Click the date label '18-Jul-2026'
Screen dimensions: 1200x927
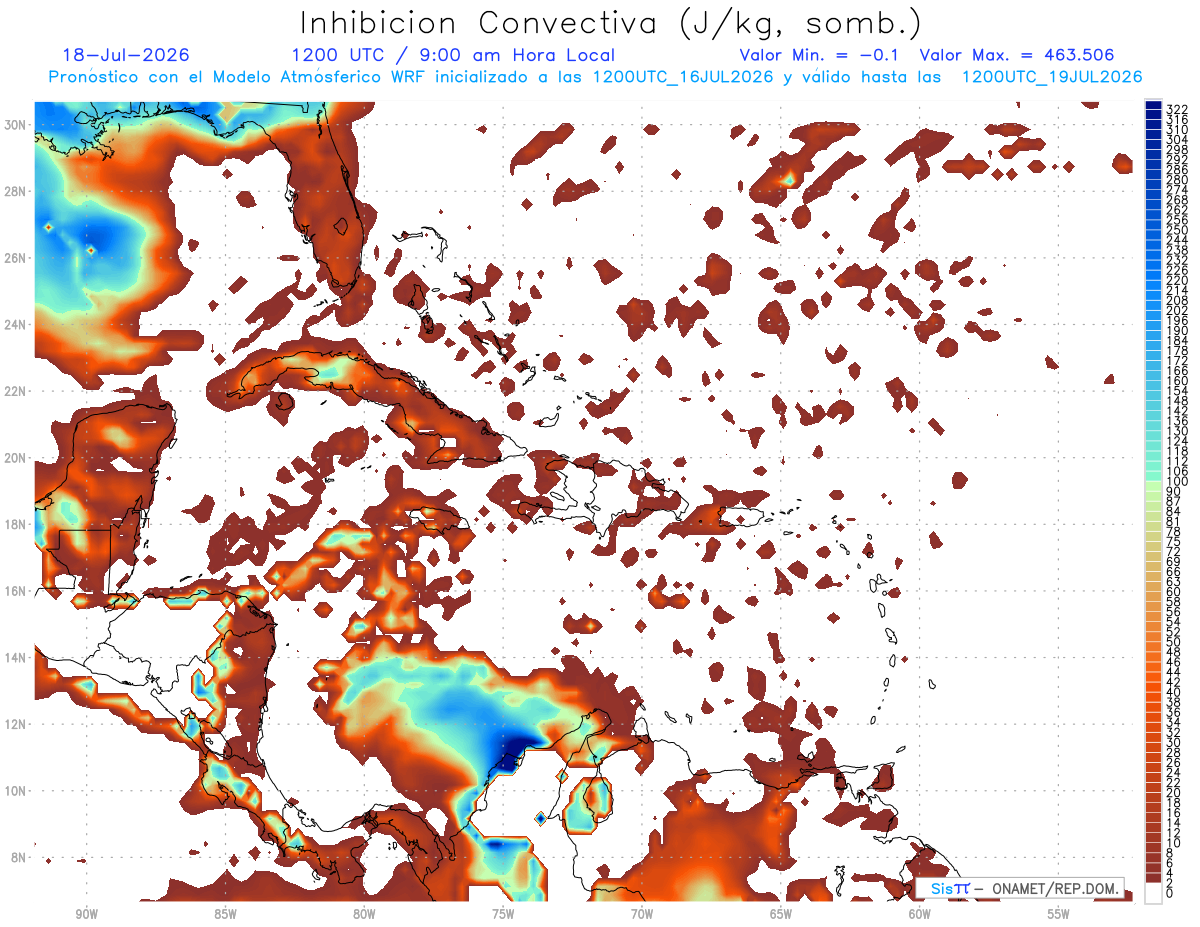(x=126, y=55)
